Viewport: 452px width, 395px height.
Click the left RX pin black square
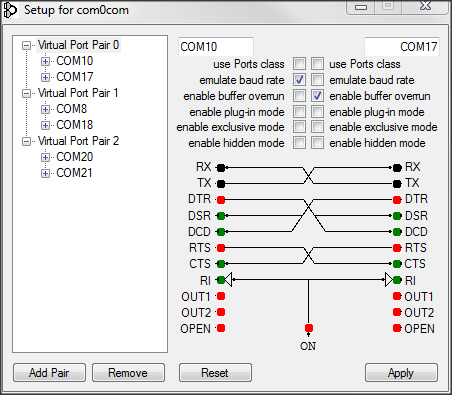click(221, 168)
